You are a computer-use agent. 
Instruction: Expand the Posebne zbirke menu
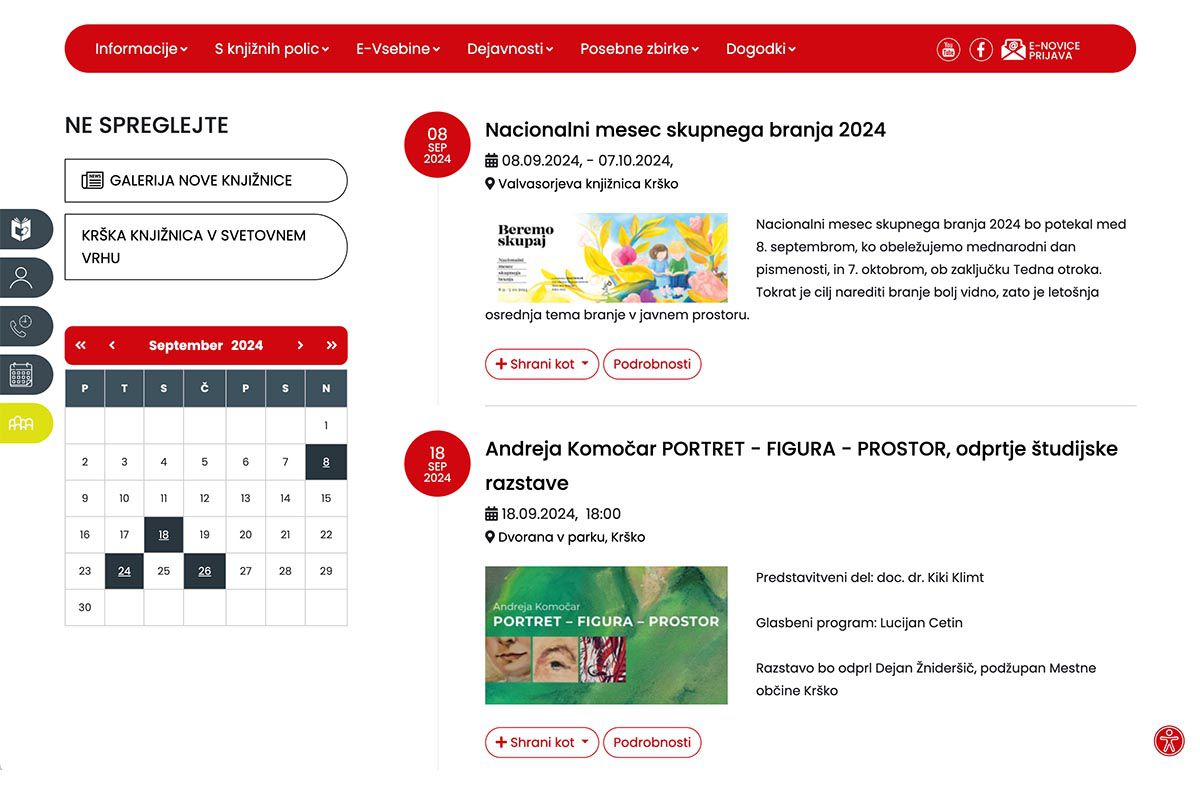point(640,49)
